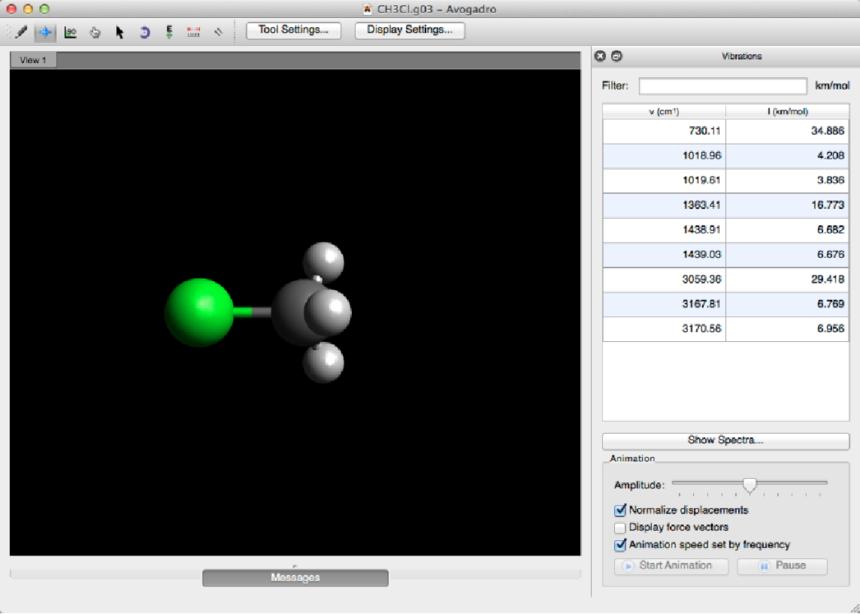Open Tool Settings
The width and height of the screenshot is (860, 614).
pyautogui.click(x=293, y=30)
